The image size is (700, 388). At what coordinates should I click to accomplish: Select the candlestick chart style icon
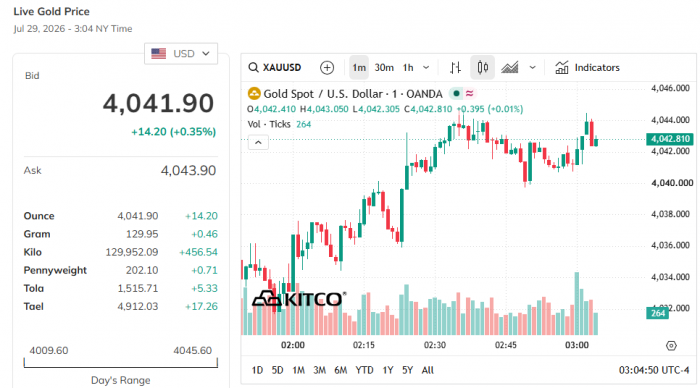pos(482,67)
